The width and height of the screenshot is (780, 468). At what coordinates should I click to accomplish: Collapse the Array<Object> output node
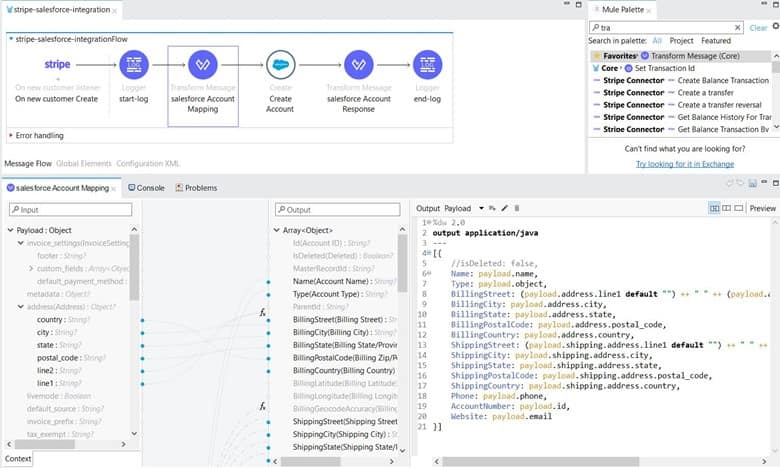pyautogui.click(x=277, y=230)
